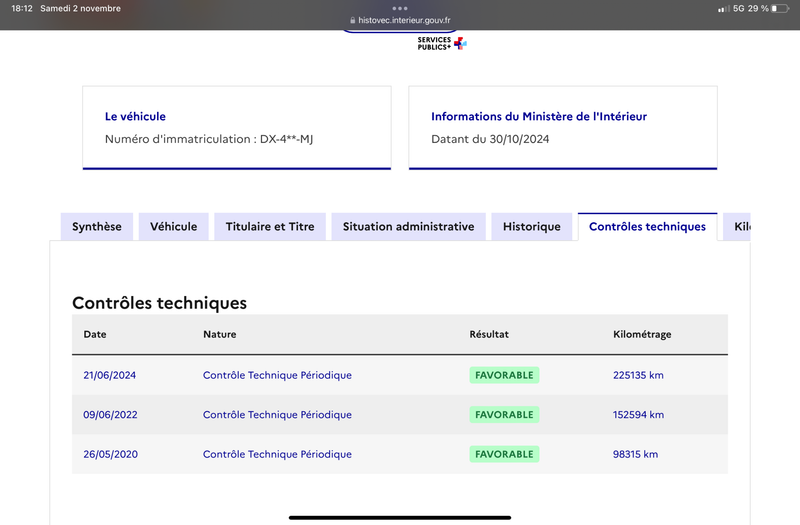Click the Nature column header
The width and height of the screenshot is (800, 525).
[x=219, y=334]
